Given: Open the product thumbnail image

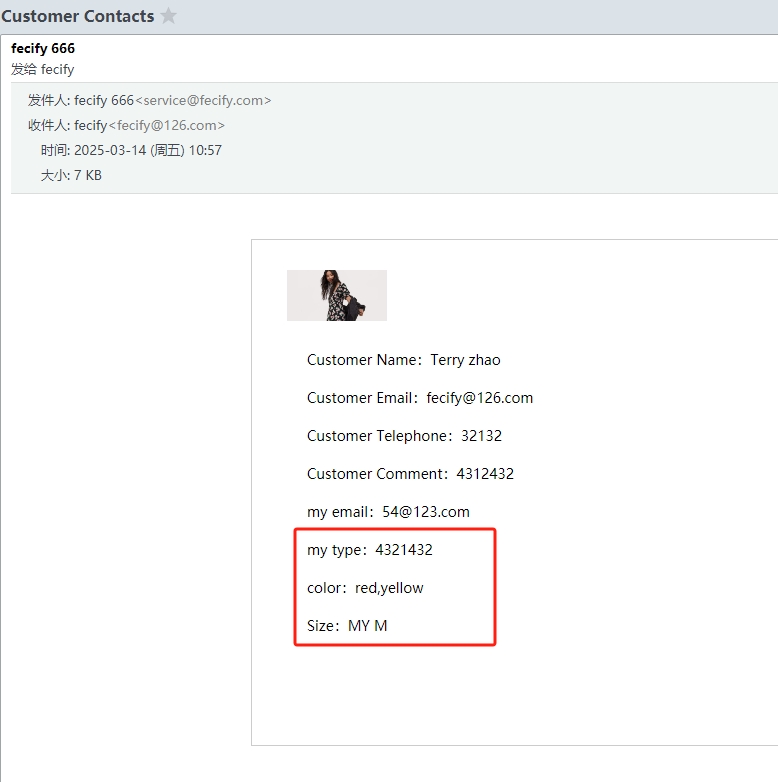Looking at the screenshot, I should pyautogui.click(x=337, y=295).
